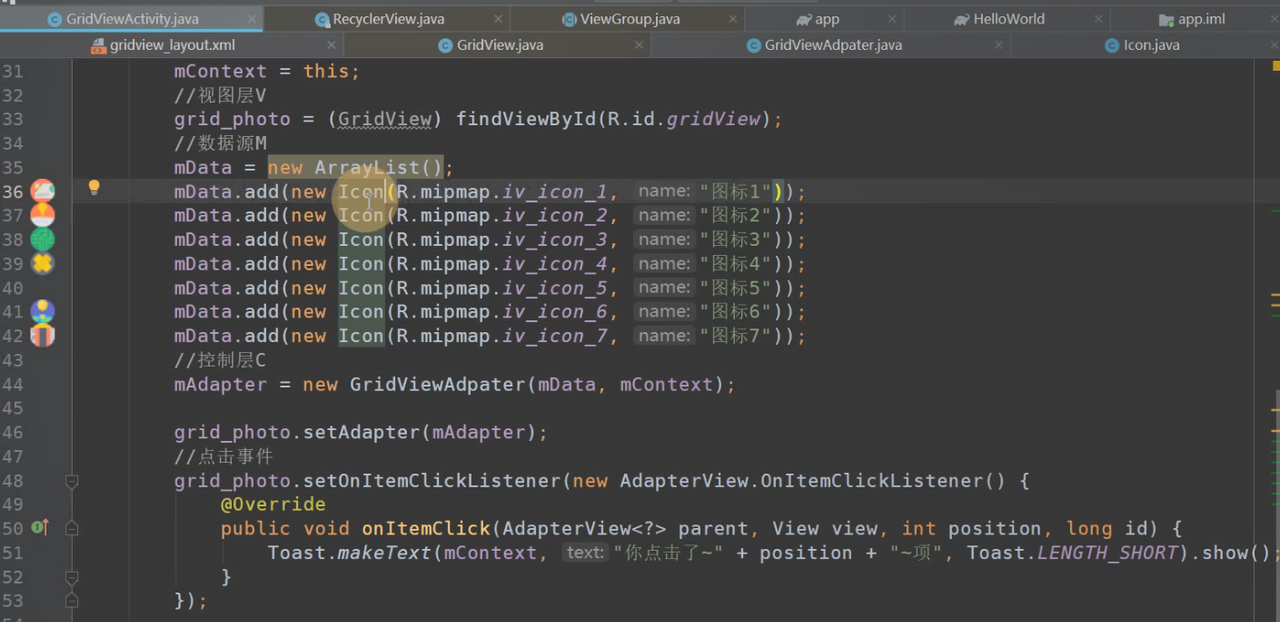
Task: Click the gutter image preview on line 42
Action: (x=42, y=336)
